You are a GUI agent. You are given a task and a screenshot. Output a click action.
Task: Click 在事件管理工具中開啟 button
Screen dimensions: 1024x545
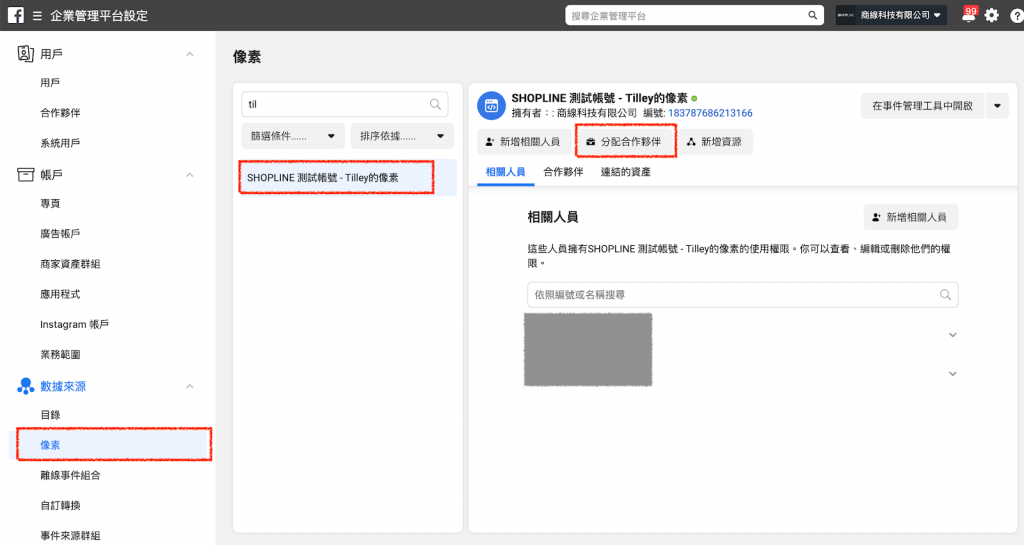[x=923, y=106]
